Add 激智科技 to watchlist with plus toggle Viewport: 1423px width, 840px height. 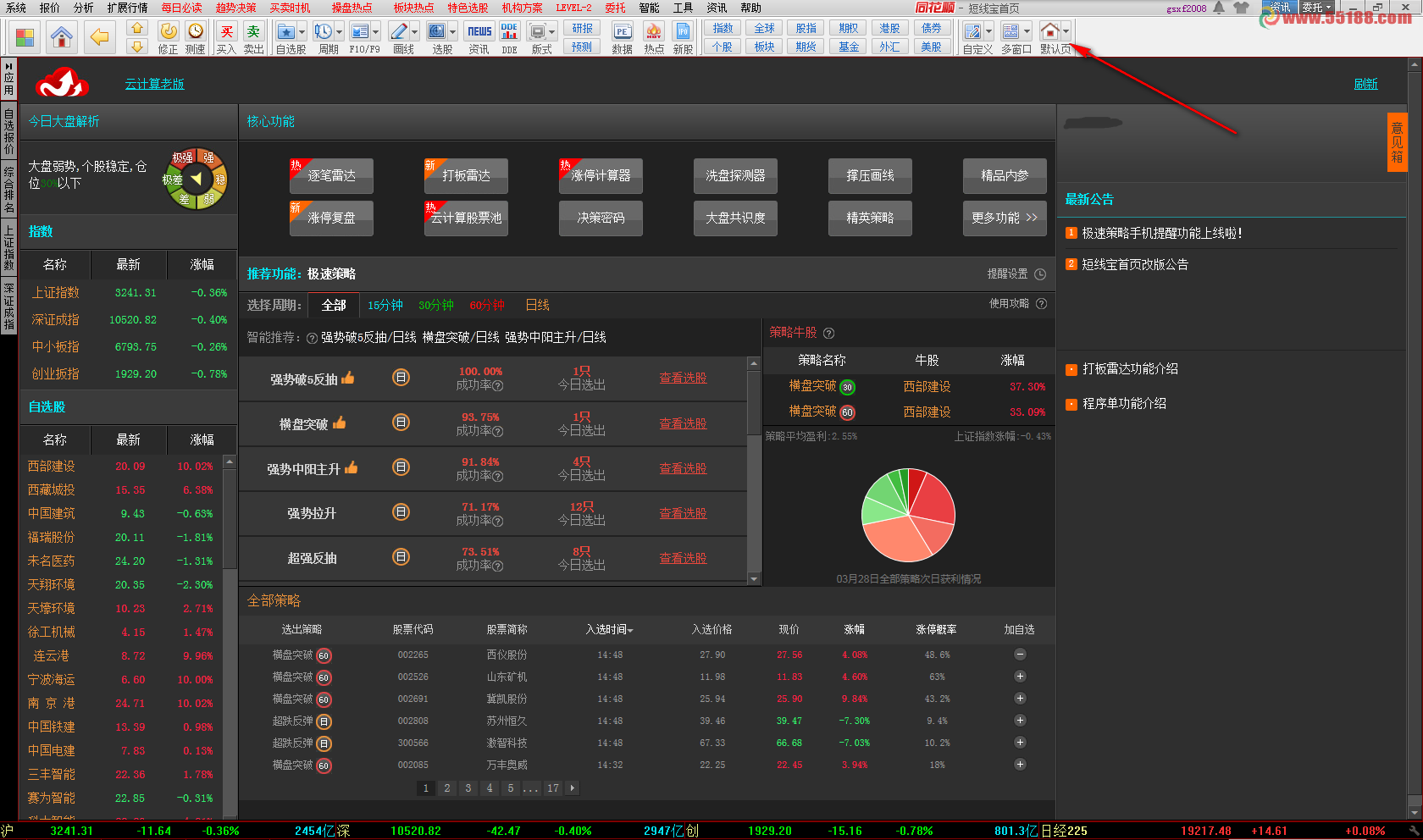1020,743
